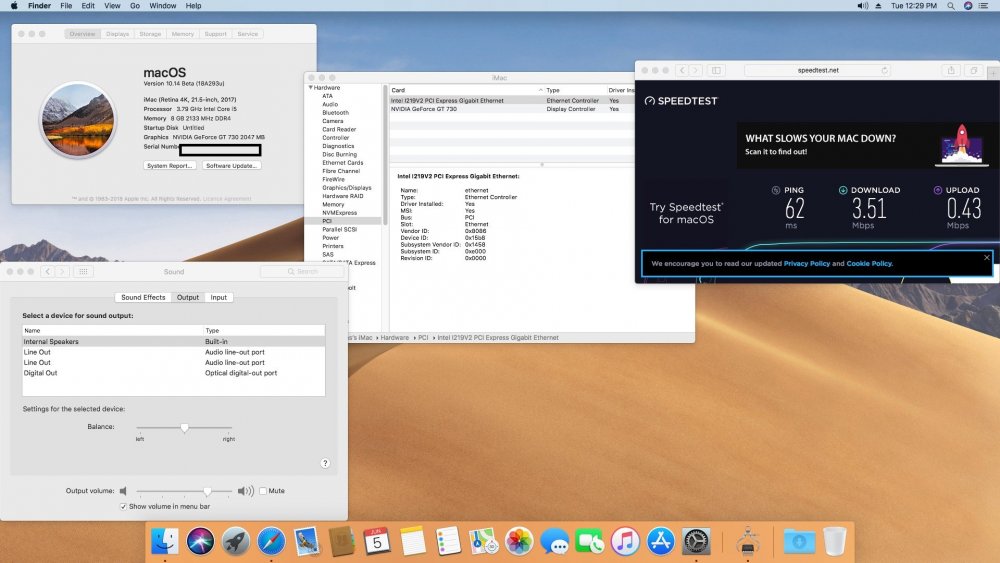Open Finder from the Dock
The width and height of the screenshot is (1000, 563).
tap(165, 541)
